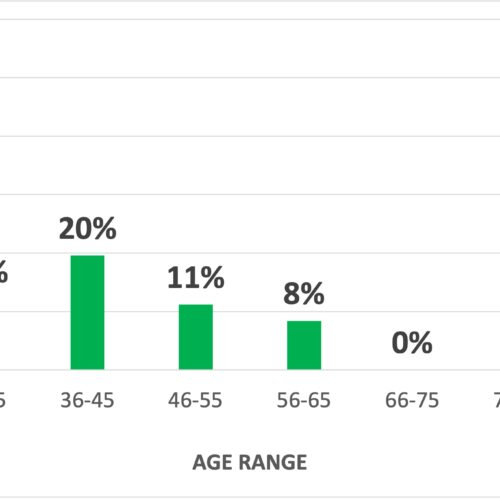Click the 0% data label
This screenshot has width=500, height=500.
[x=412, y=343]
